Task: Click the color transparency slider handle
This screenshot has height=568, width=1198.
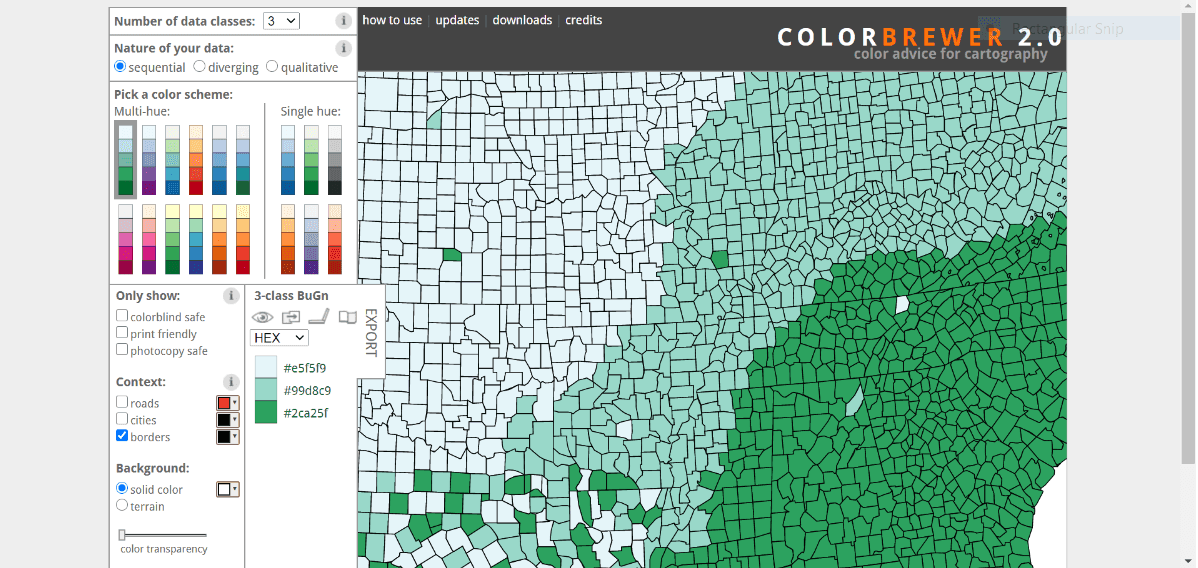Action: (x=122, y=535)
